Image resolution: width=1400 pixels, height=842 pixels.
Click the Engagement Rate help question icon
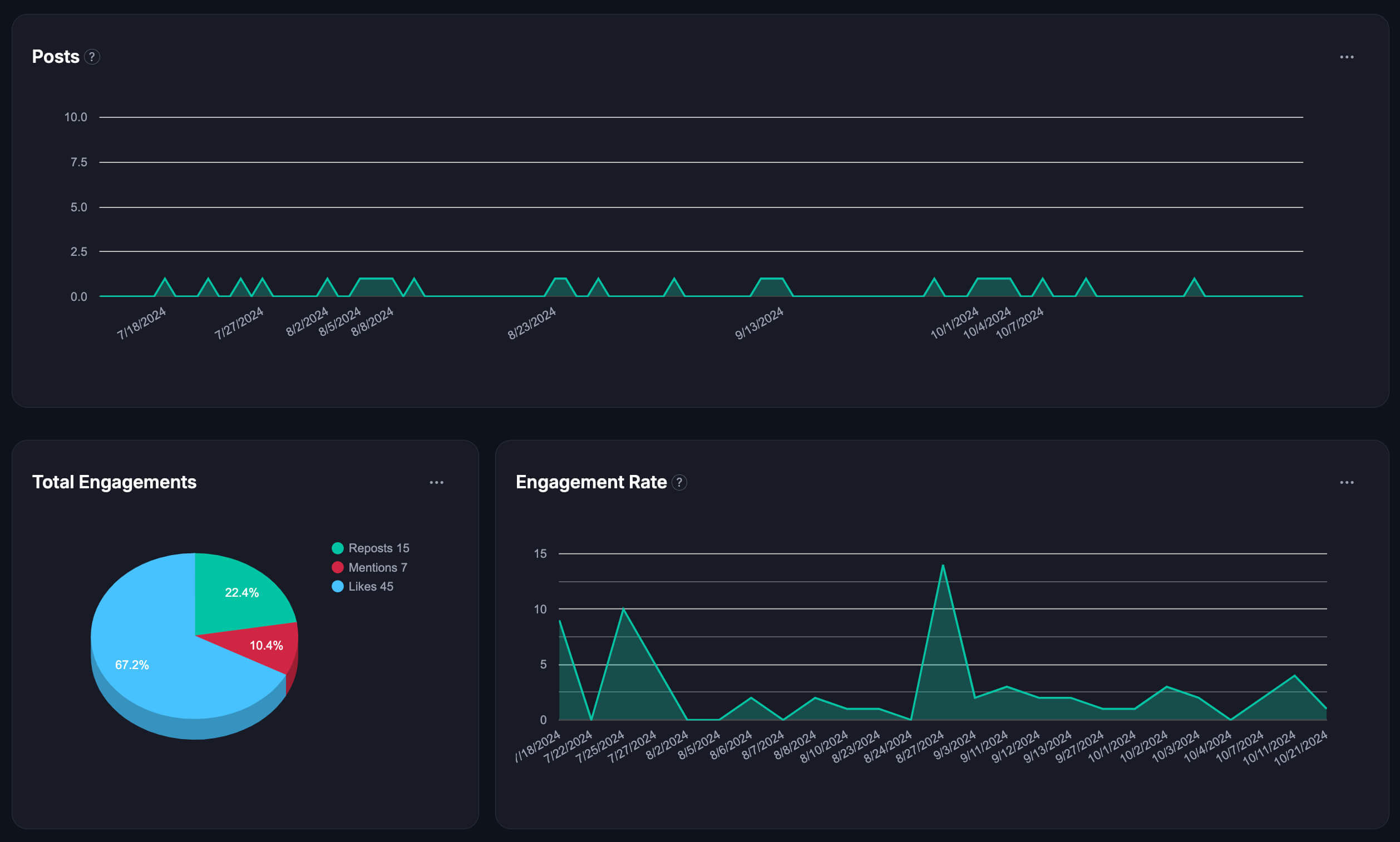click(x=679, y=482)
